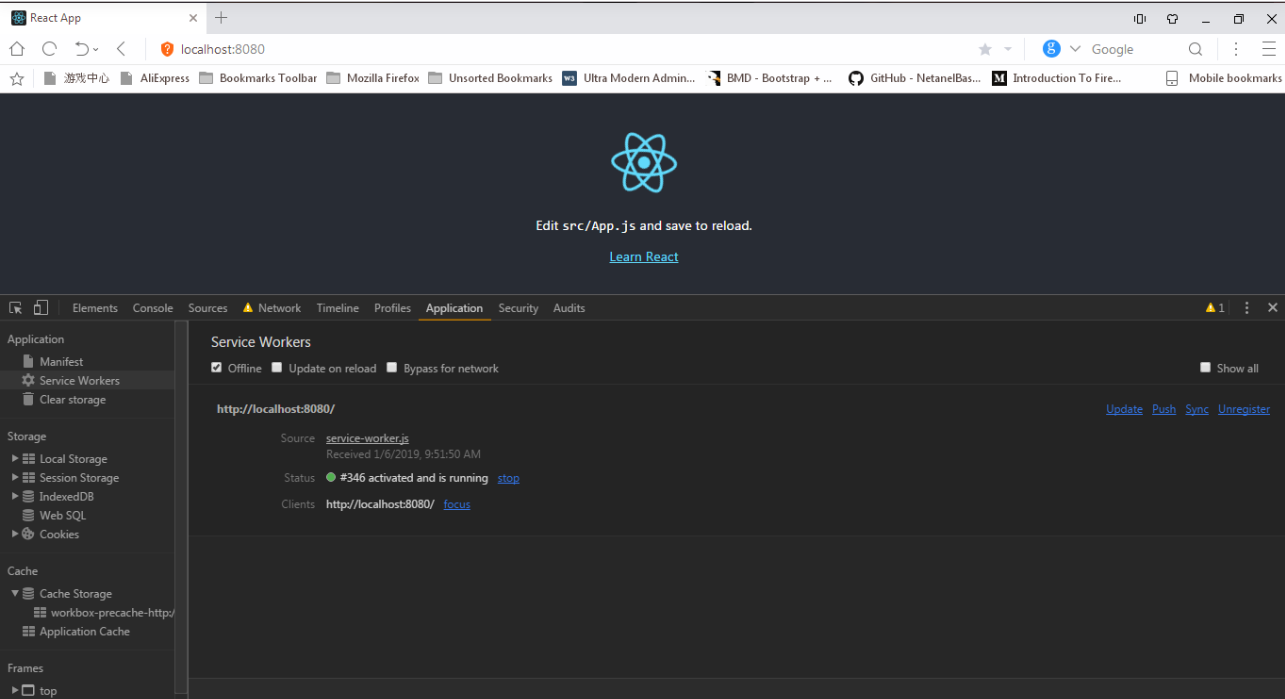This screenshot has height=699, width=1285.
Task: Open the DevTools three-dot menu
Action: [1247, 308]
